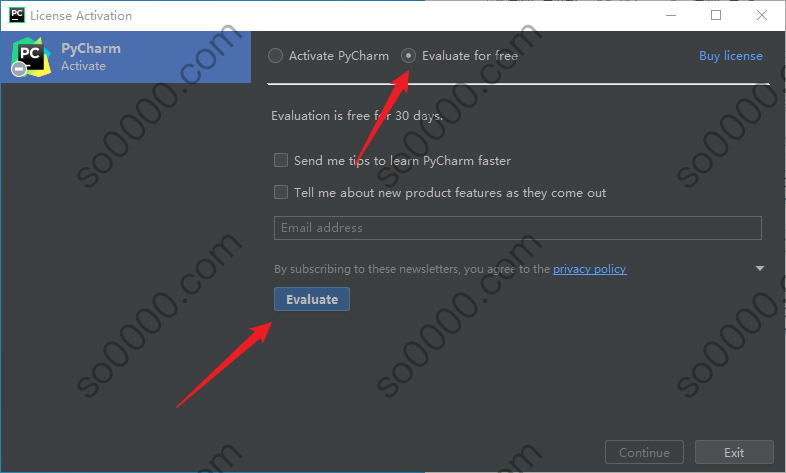Close the License Activation window
This screenshot has height=473, width=786.
point(761,16)
